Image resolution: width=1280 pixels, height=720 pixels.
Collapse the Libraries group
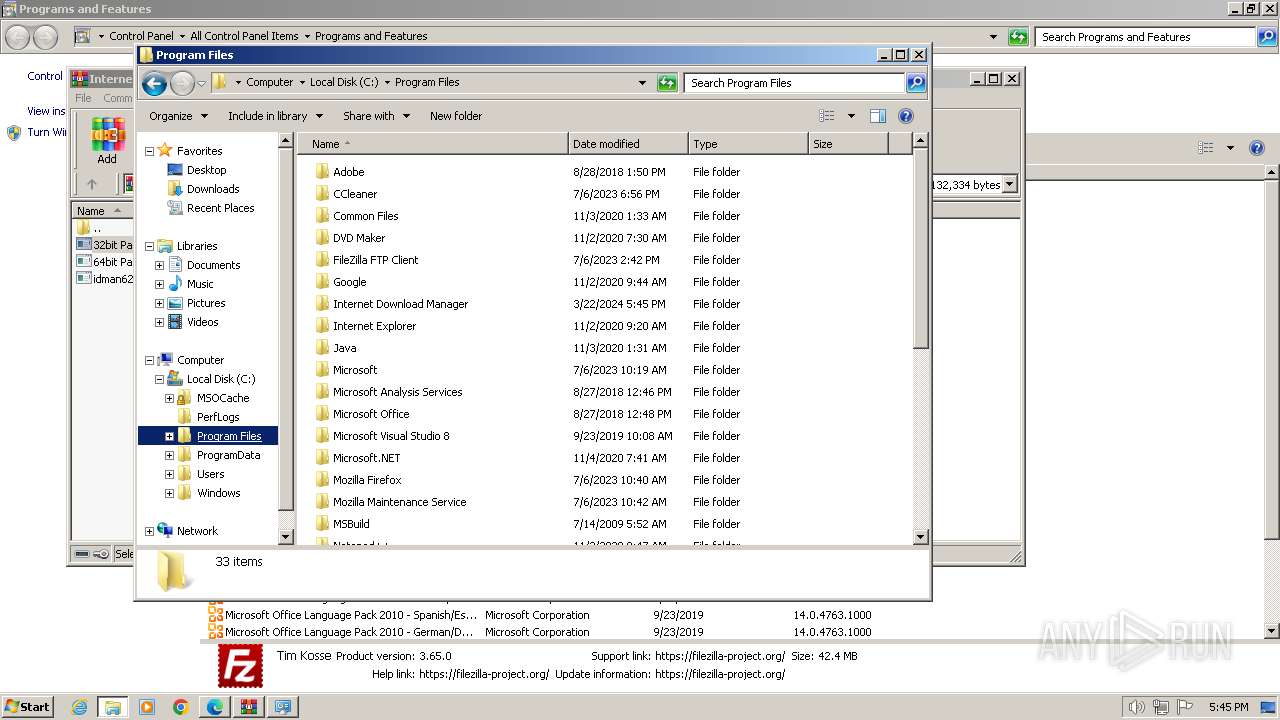[150, 246]
